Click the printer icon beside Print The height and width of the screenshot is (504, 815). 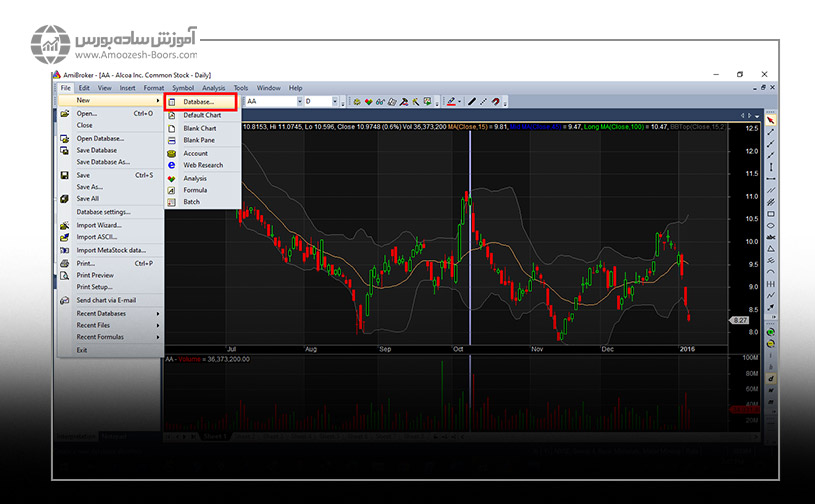click(64, 263)
